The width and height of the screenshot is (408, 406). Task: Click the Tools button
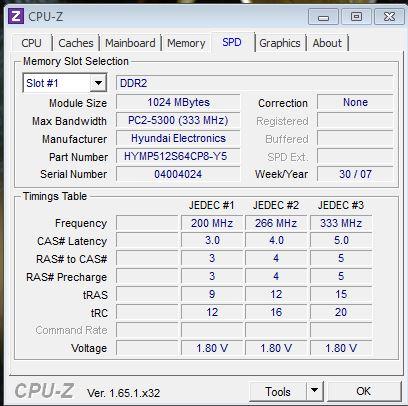coord(277,392)
